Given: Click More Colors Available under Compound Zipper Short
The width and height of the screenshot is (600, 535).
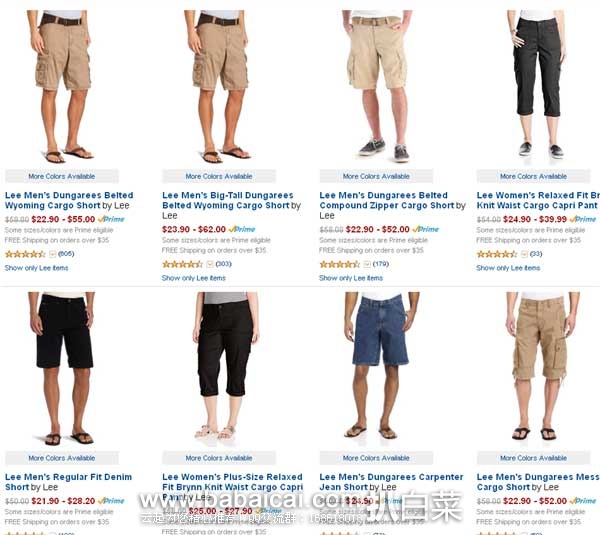Looking at the screenshot, I should 376,176.
